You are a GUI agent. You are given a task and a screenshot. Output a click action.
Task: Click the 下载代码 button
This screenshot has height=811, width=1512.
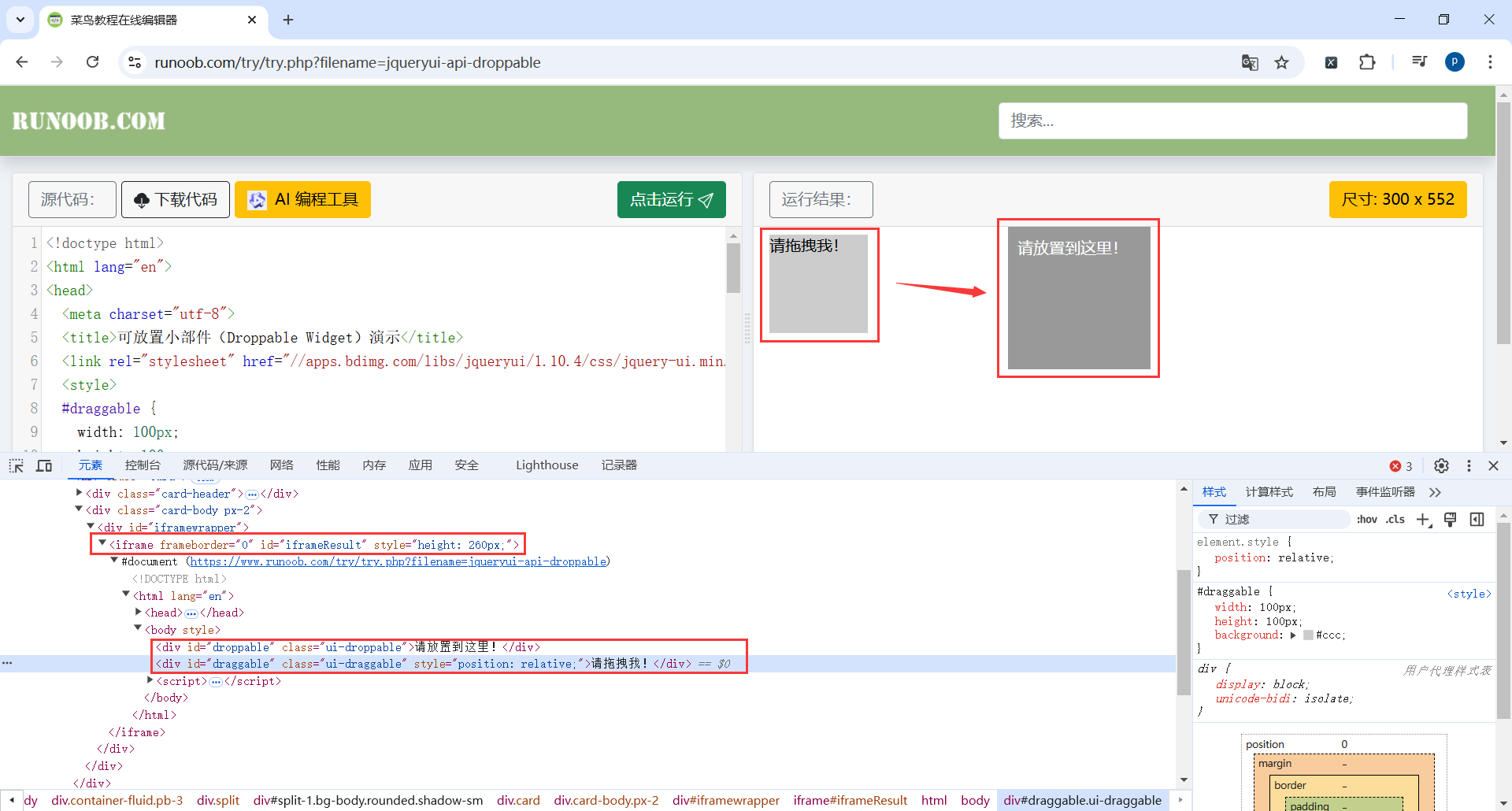[176, 199]
